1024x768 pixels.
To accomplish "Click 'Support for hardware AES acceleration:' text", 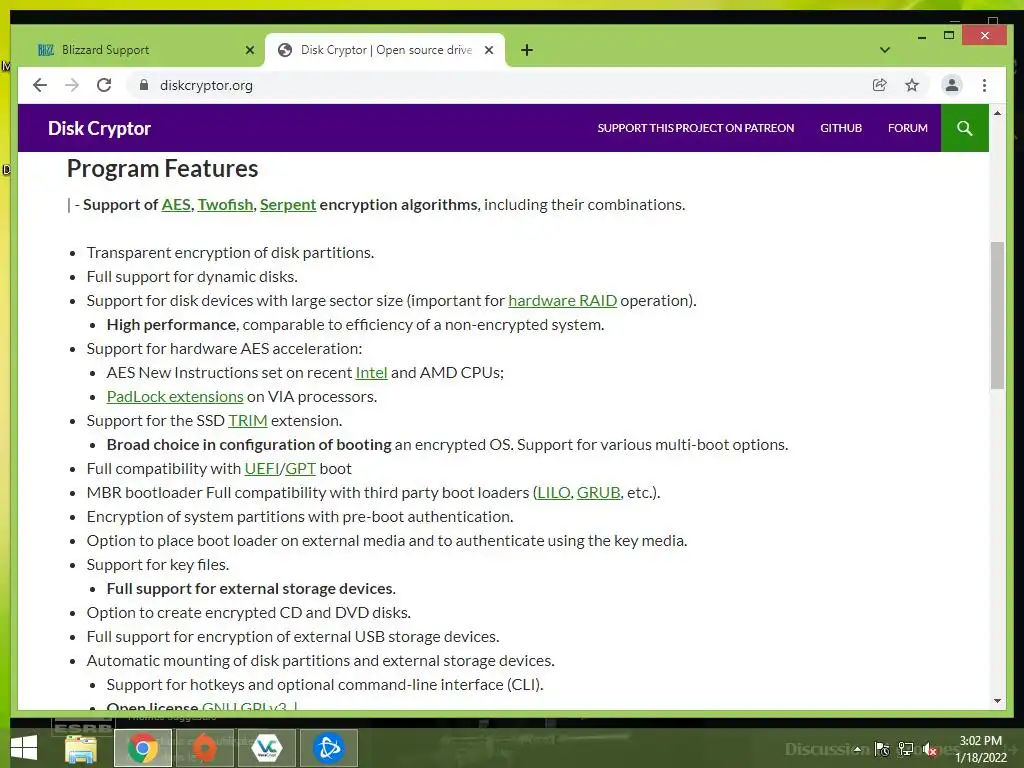I will tap(225, 349).
